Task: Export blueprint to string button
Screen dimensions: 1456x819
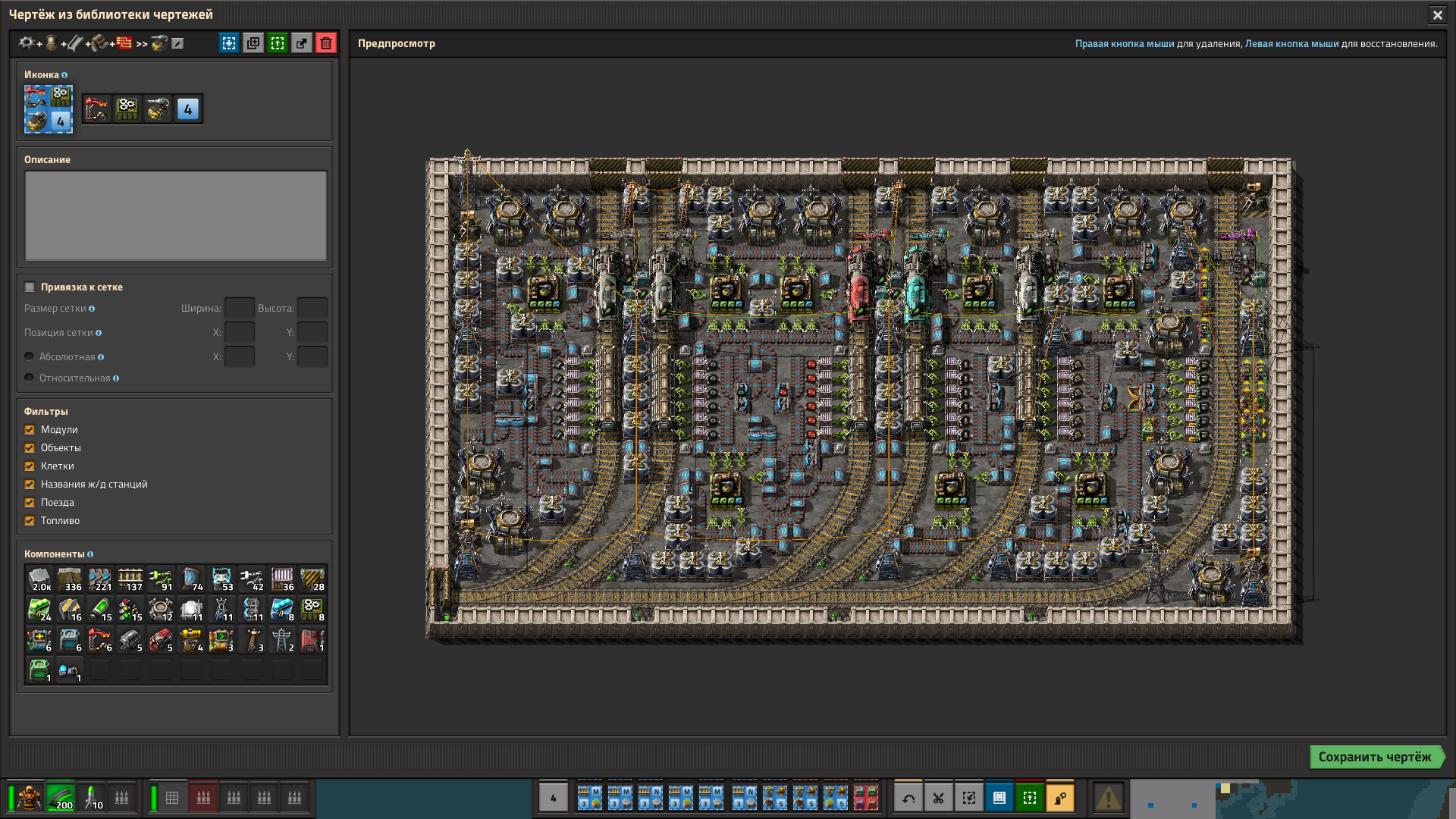Action: 302,43
